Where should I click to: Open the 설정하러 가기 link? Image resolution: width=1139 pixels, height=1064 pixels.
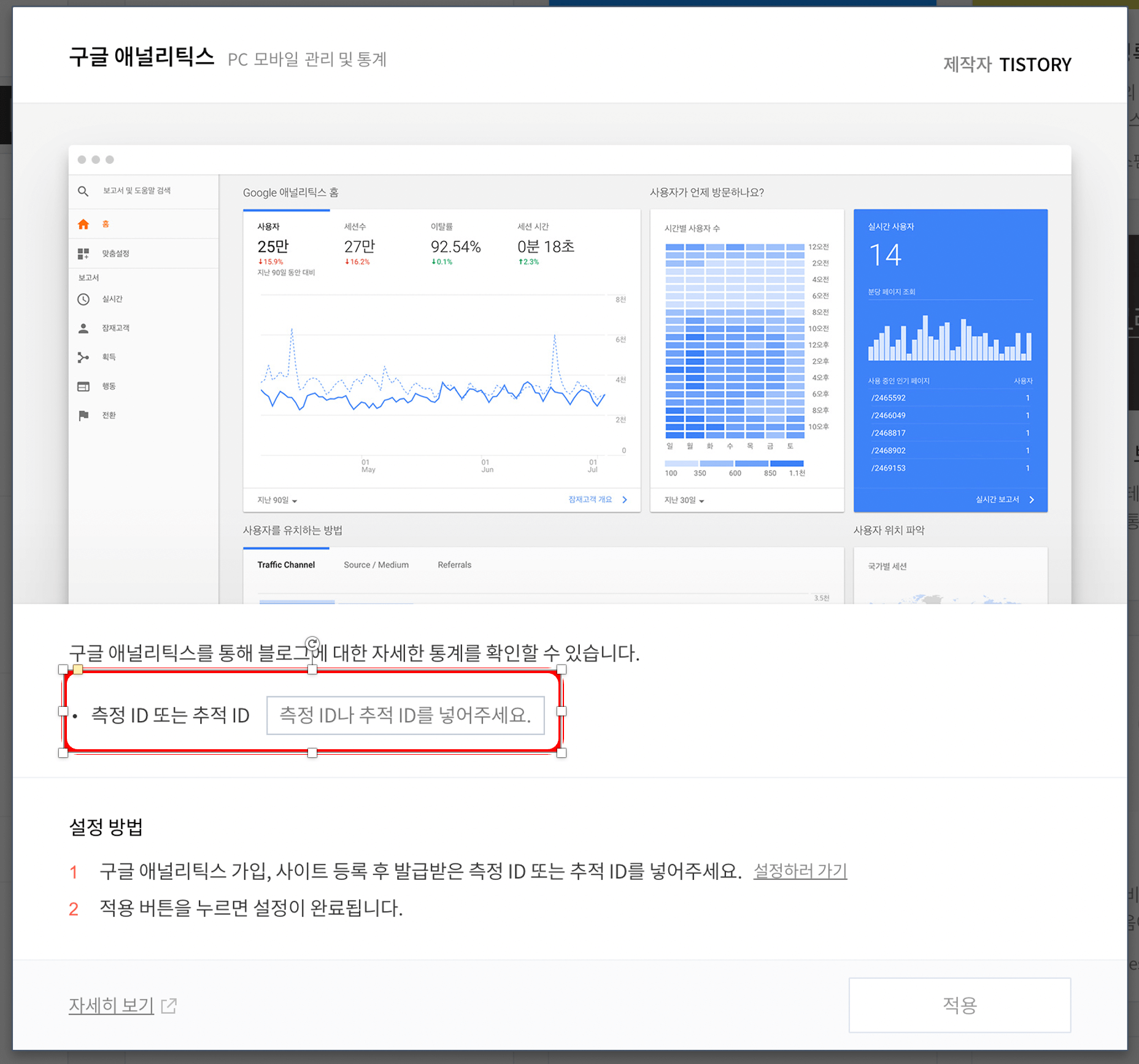coord(800,871)
